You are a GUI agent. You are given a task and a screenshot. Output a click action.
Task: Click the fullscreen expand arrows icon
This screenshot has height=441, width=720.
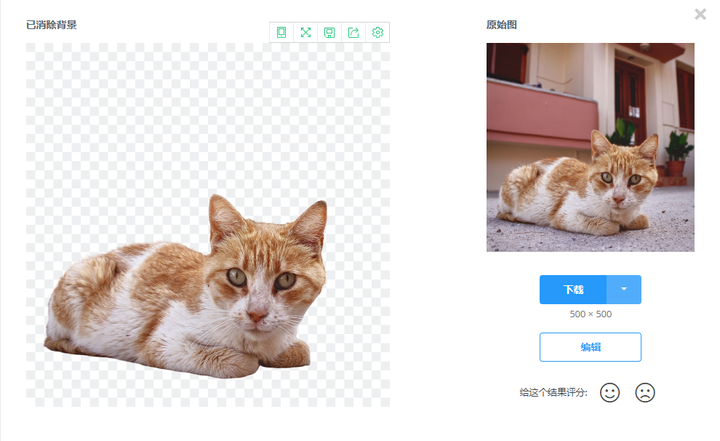click(305, 32)
